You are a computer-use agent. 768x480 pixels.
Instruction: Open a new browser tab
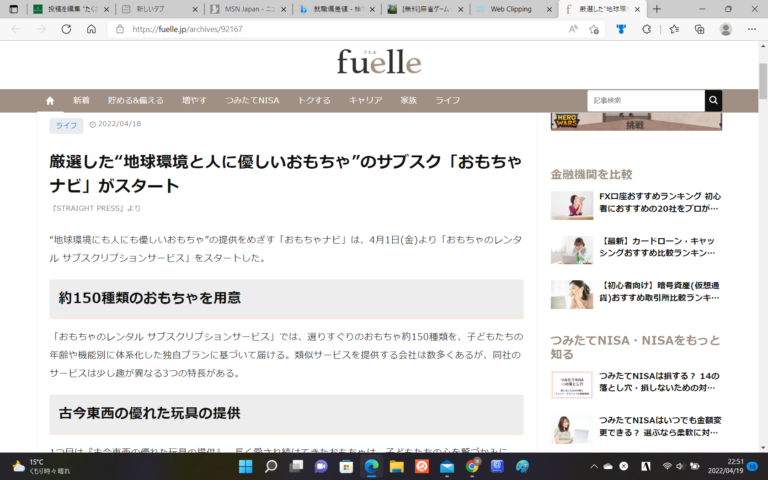coord(657,9)
